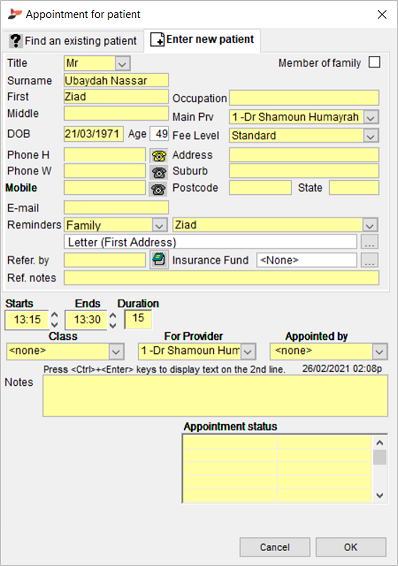Click the Postcode input field
The width and height of the screenshot is (398, 566).
[x=260, y=188]
